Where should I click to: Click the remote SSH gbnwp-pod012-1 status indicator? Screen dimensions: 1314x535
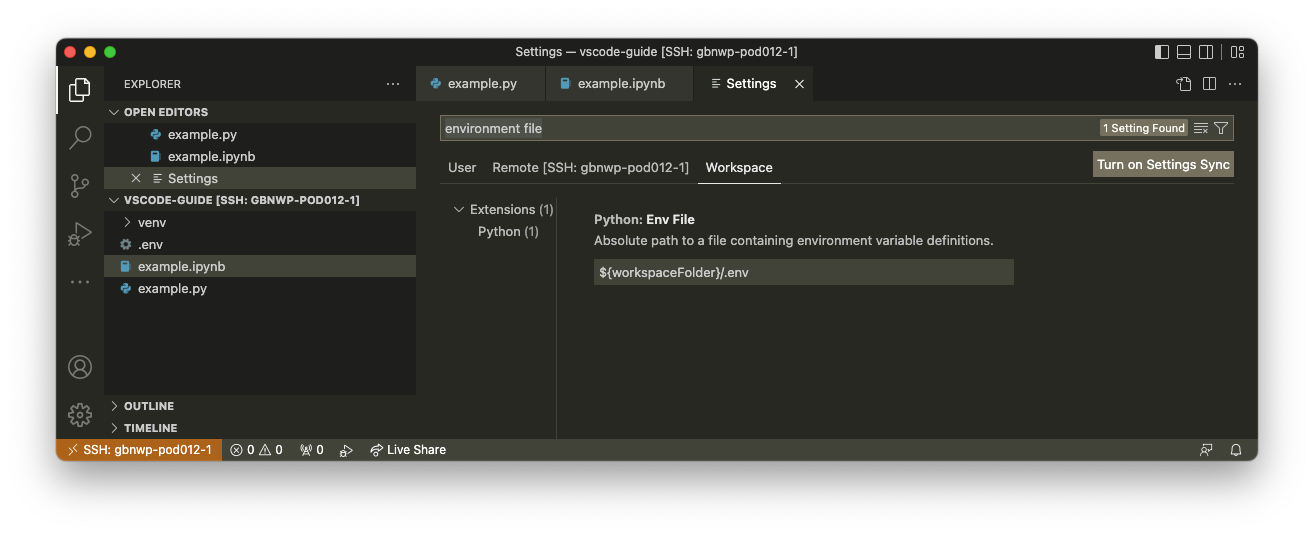coord(139,450)
